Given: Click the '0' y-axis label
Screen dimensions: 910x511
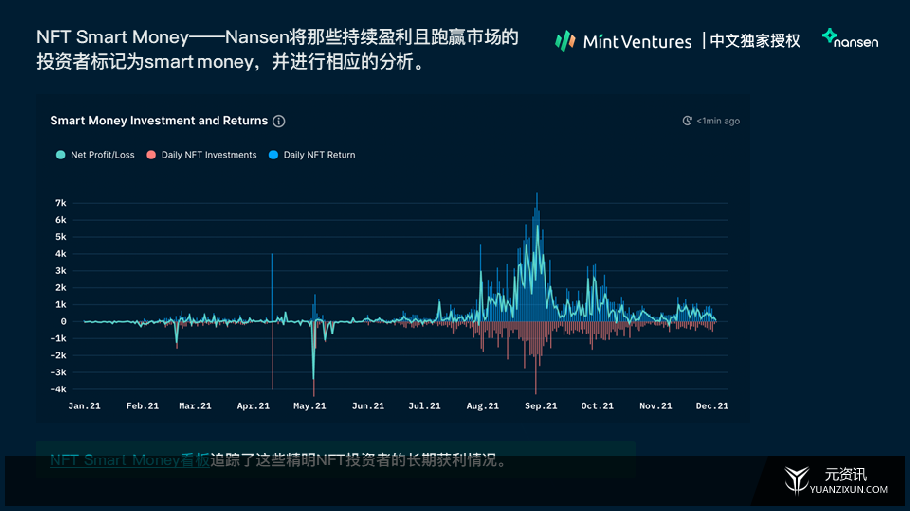Looking at the screenshot, I should pyautogui.click(x=64, y=321).
